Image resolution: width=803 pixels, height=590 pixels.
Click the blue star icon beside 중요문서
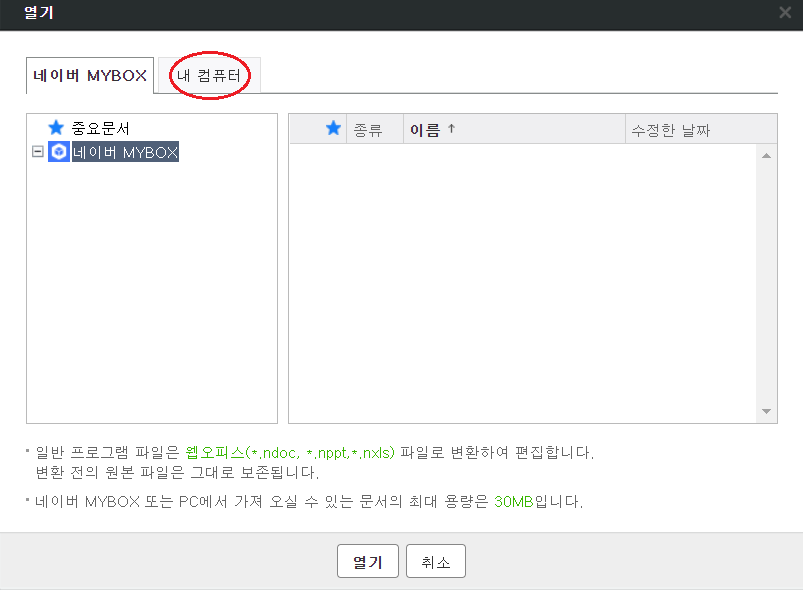56,128
